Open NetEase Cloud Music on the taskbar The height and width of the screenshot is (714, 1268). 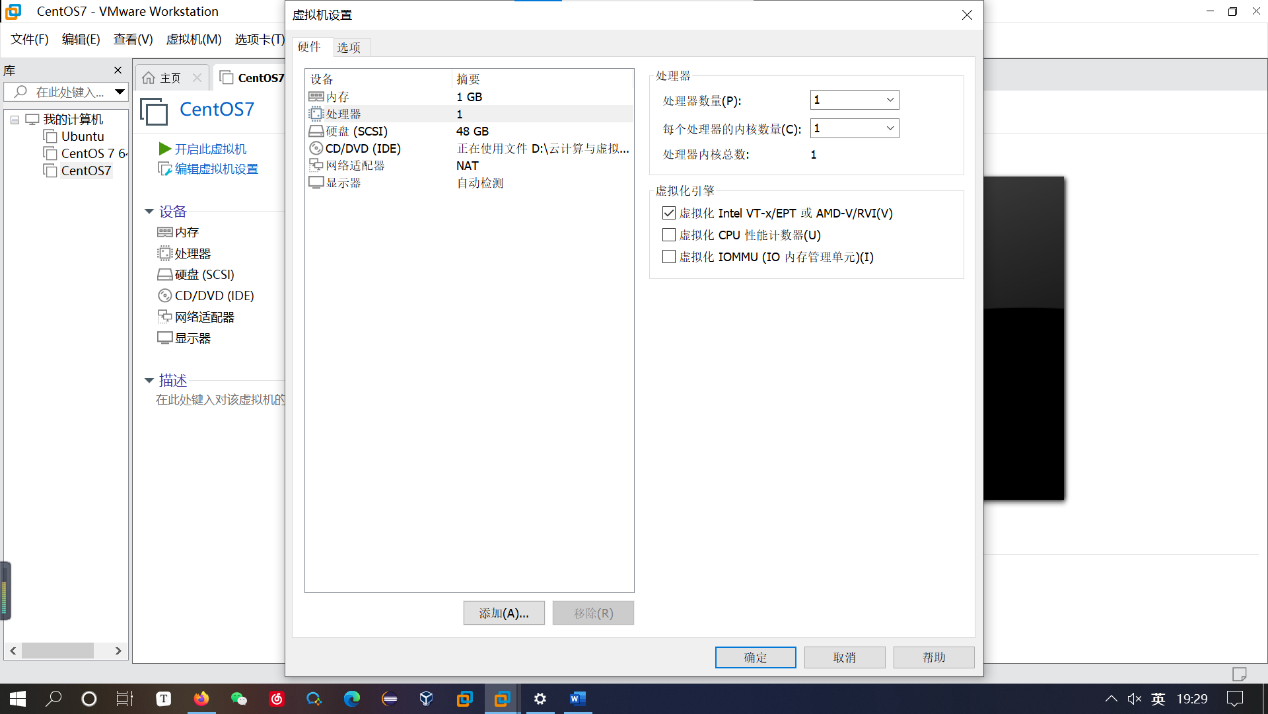pyautogui.click(x=277, y=699)
